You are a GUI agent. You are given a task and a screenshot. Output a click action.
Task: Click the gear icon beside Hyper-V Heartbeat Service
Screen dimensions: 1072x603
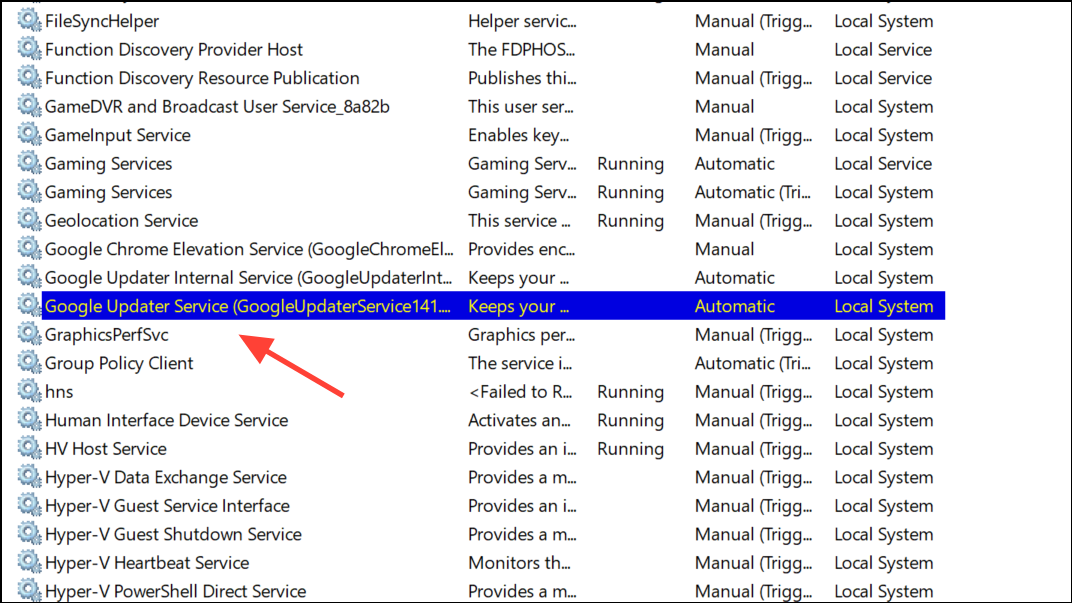coord(30,563)
